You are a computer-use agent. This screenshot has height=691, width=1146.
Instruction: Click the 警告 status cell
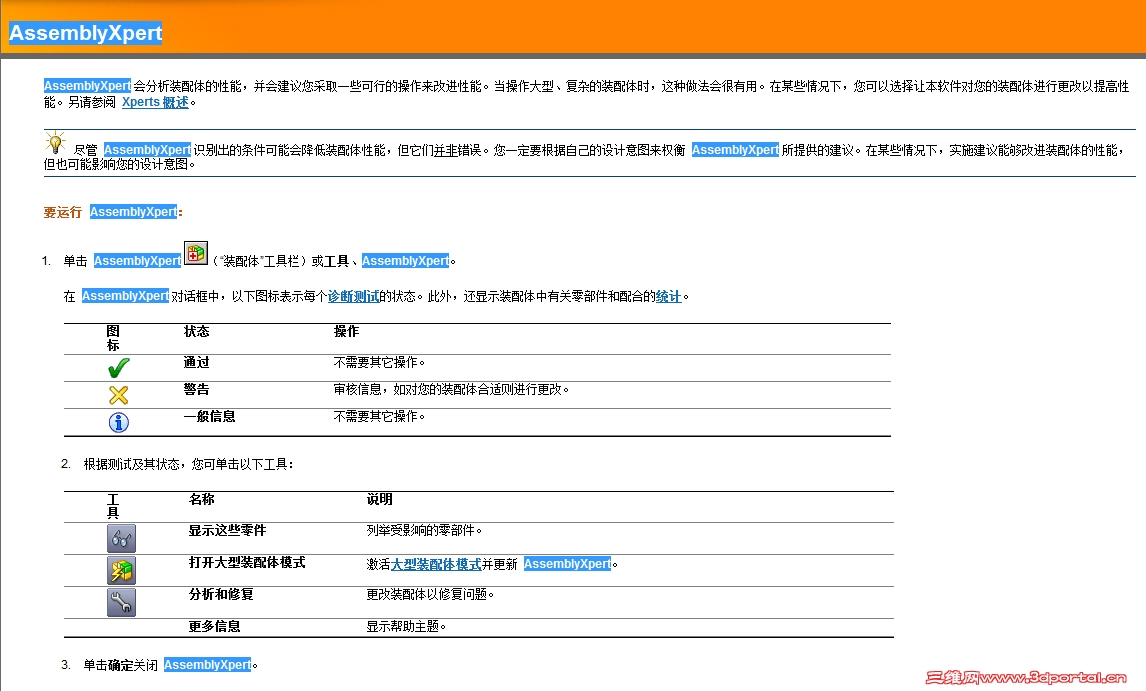(197, 389)
